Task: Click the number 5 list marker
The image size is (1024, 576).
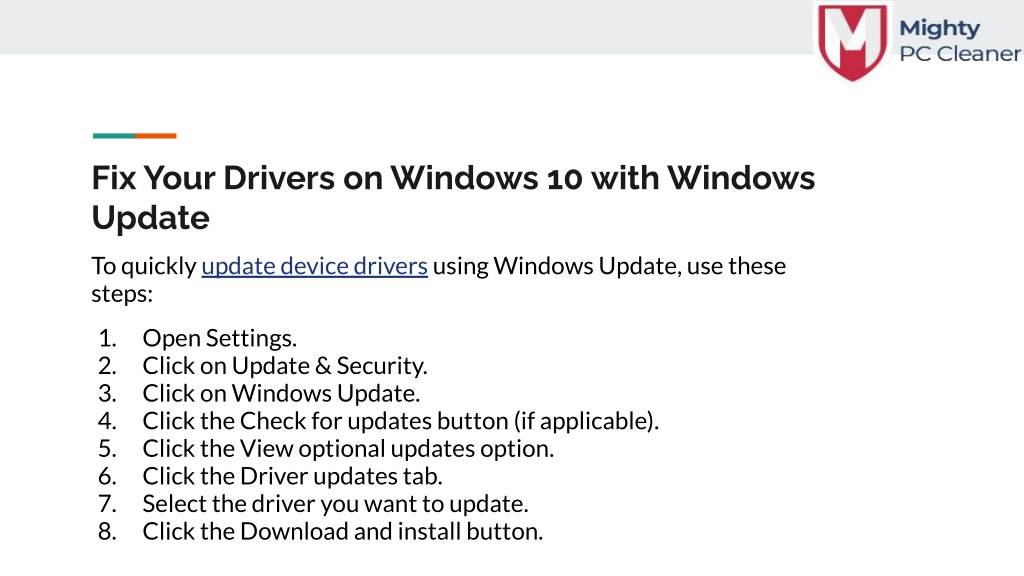Action: point(107,449)
